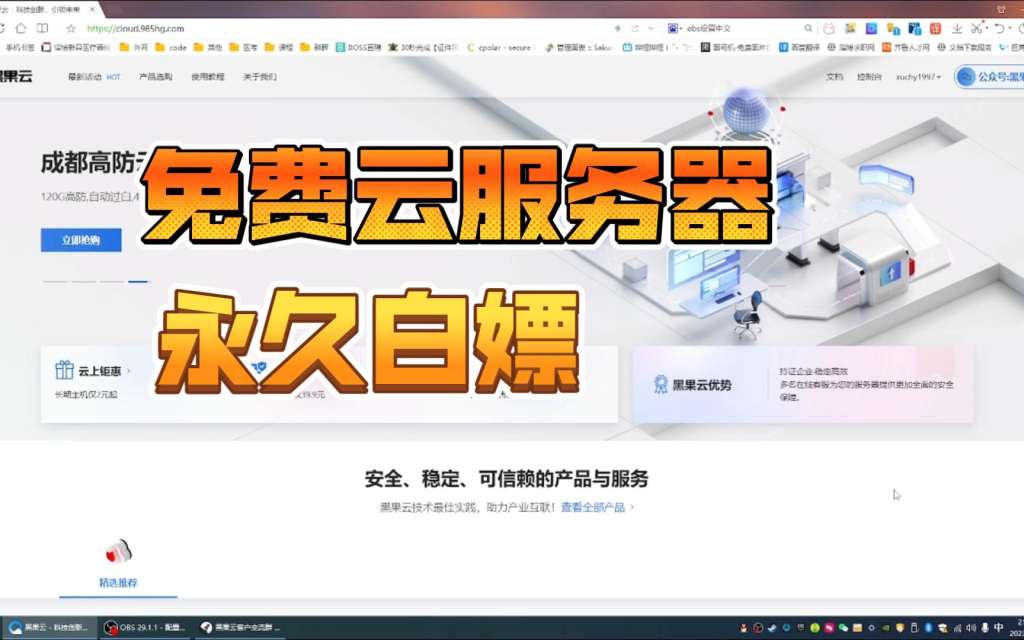Open the 关于我们 menu item
This screenshot has width=1024, height=640.
(x=260, y=76)
